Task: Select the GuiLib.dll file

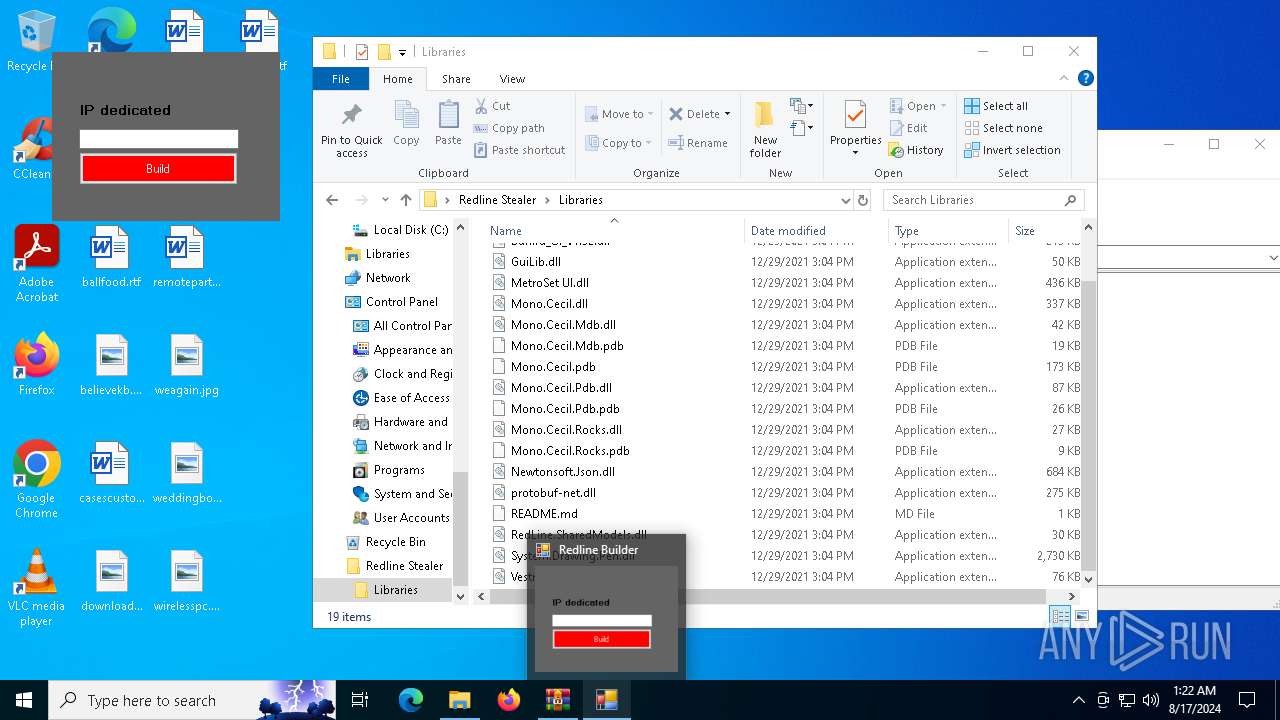Action: pyautogui.click(x=535, y=262)
